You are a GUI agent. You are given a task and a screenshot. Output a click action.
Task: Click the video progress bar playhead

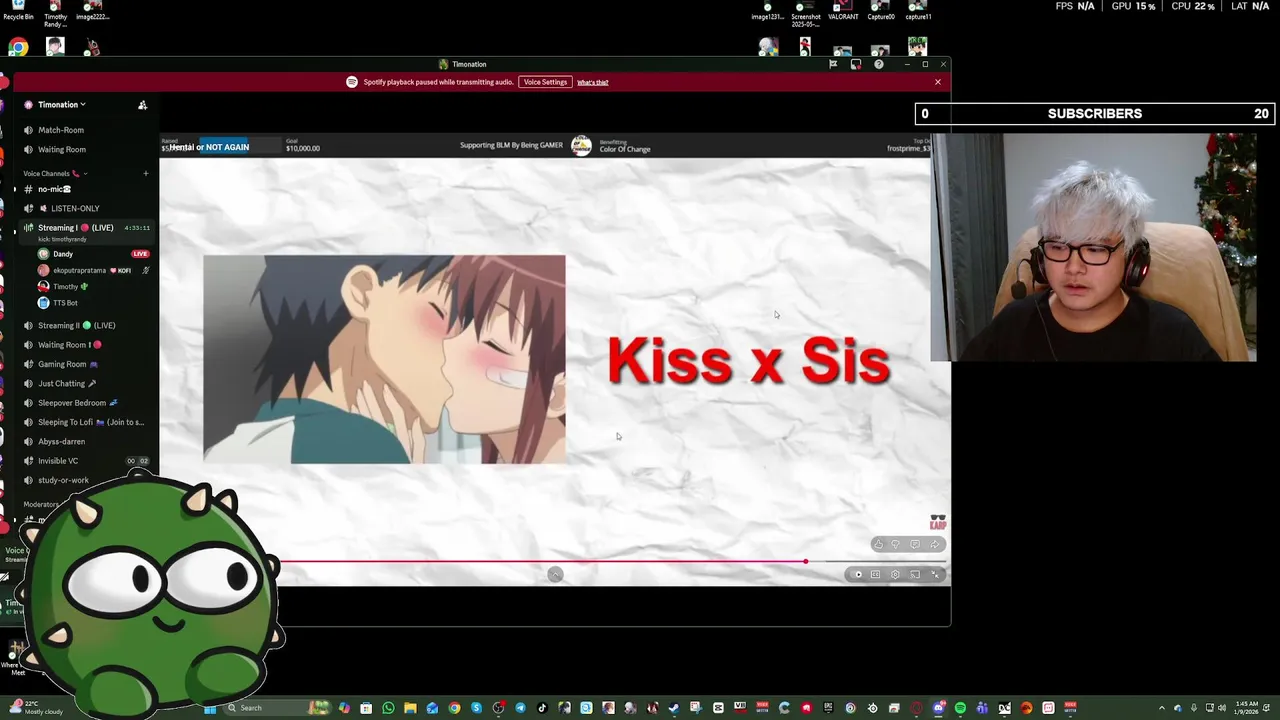(805, 561)
